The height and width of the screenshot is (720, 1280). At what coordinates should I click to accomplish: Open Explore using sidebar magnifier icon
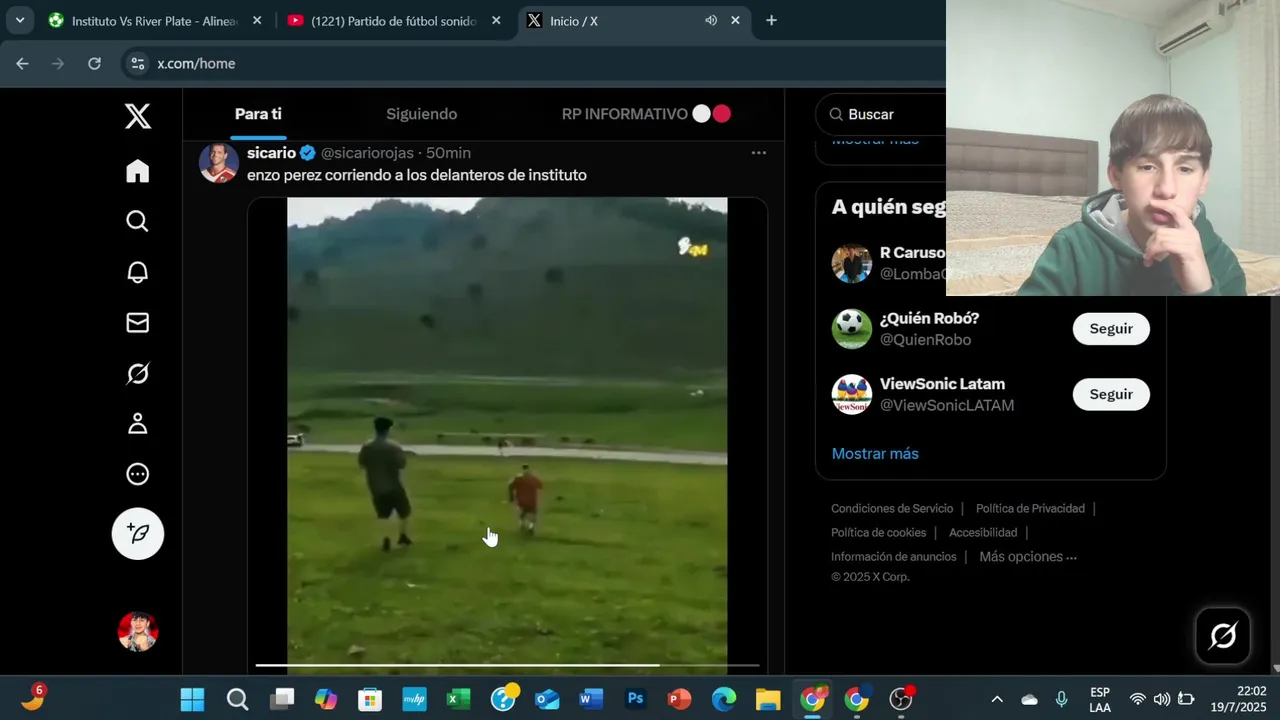pyautogui.click(x=138, y=221)
